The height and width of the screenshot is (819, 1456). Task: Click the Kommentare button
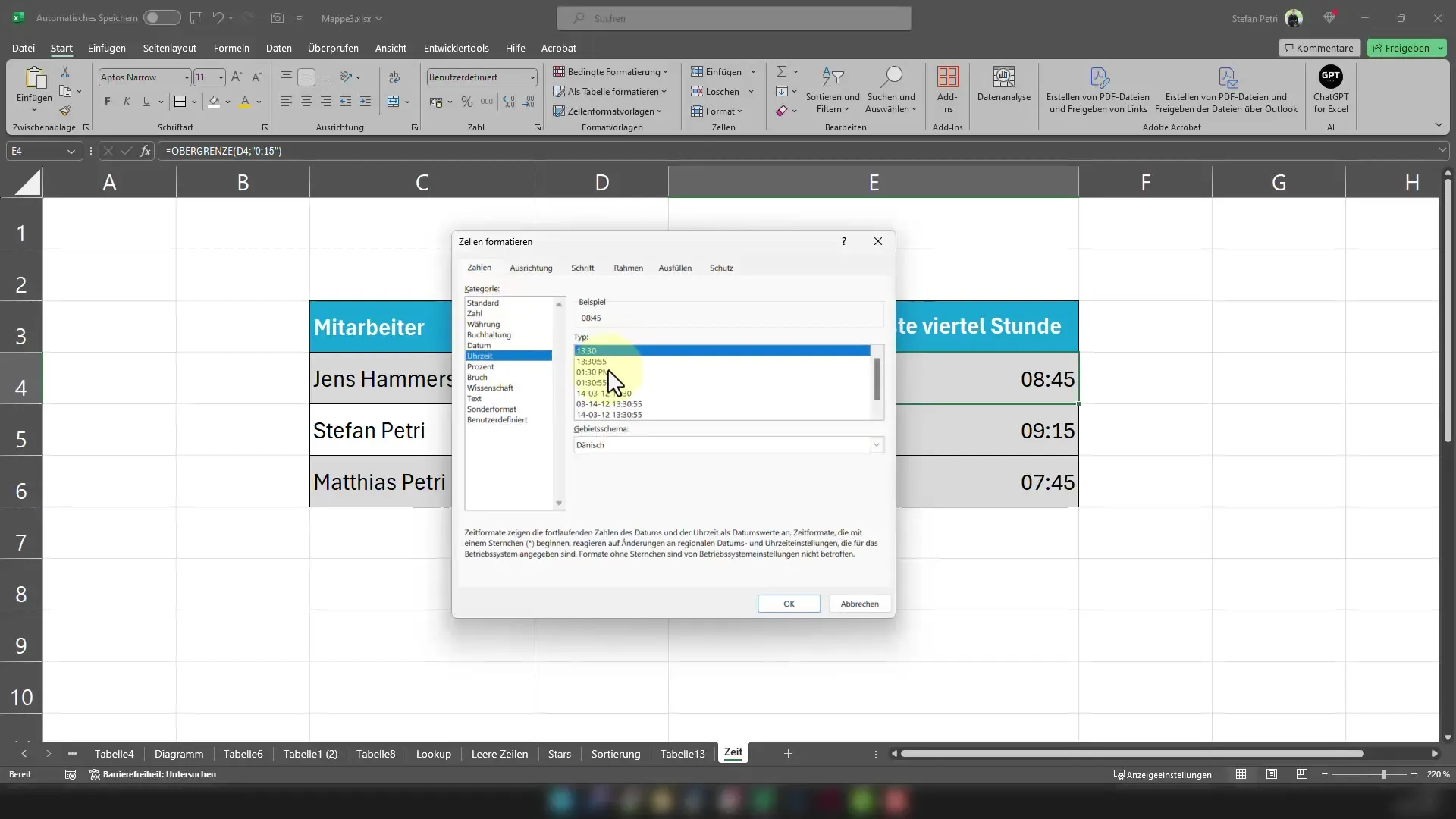1319,48
